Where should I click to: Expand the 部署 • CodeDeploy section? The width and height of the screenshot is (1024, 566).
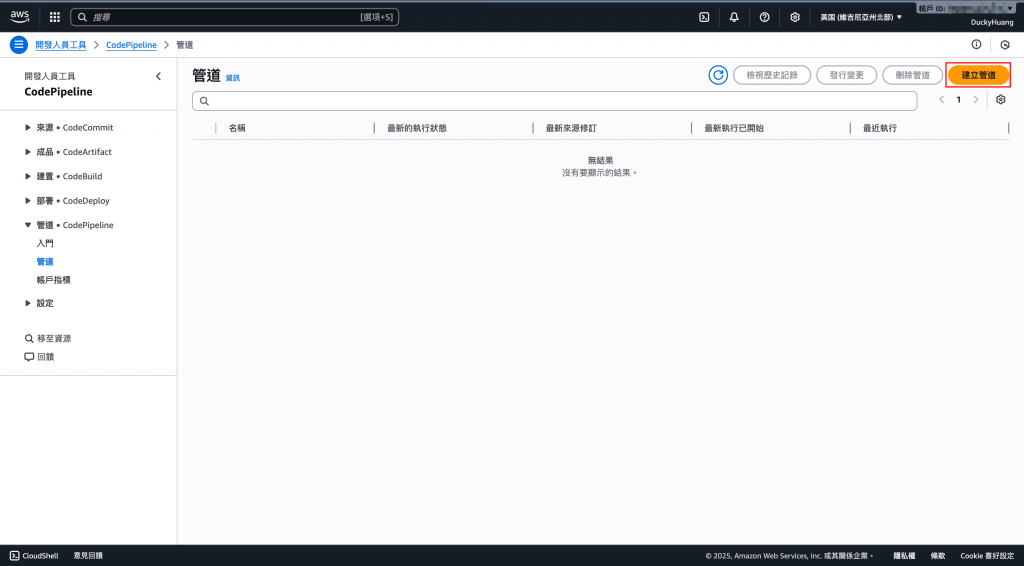coord(67,200)
